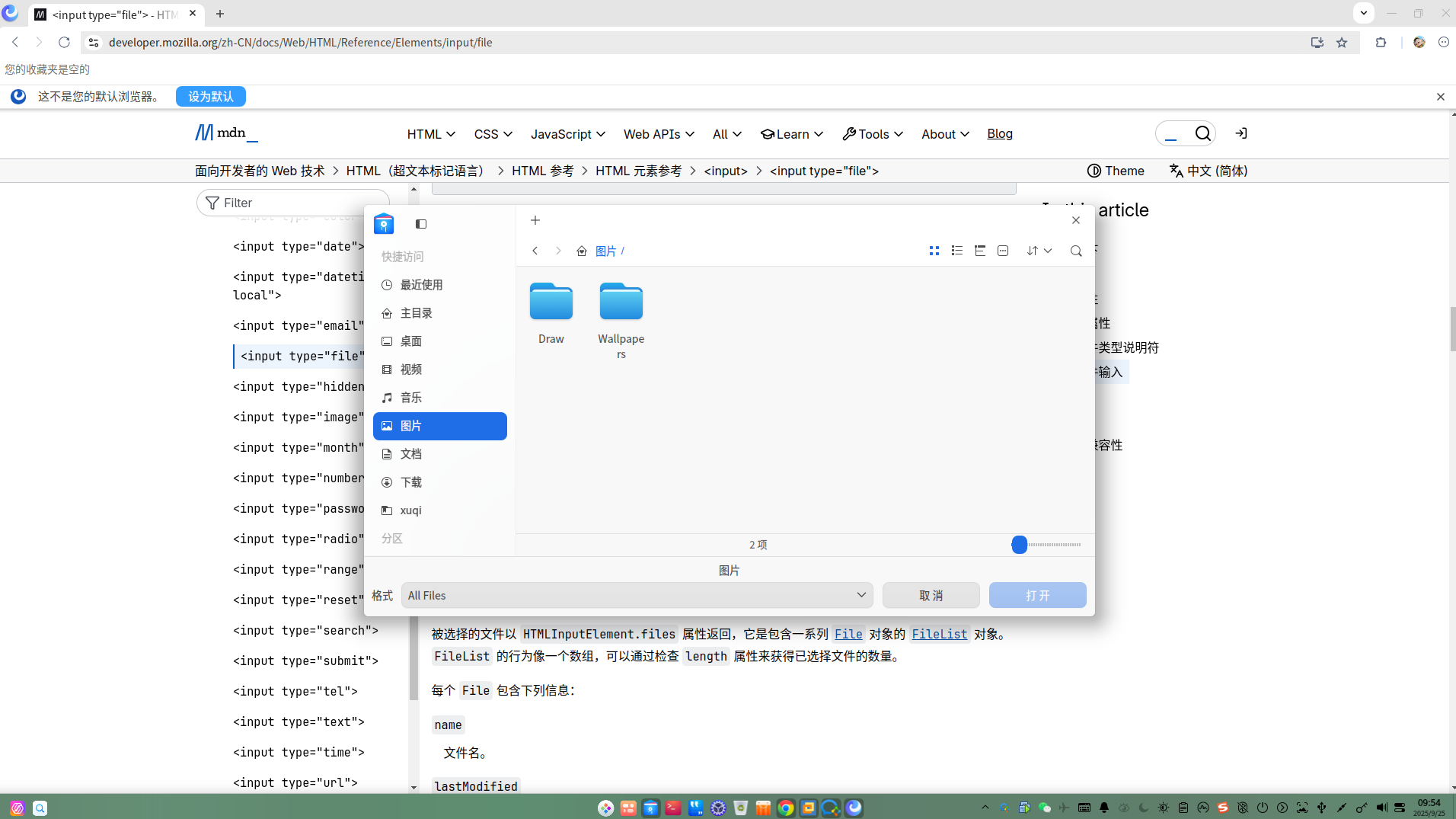Open the All Files format dropdown
This screenshot has width=1456, height=819.
tap(637, 596)
